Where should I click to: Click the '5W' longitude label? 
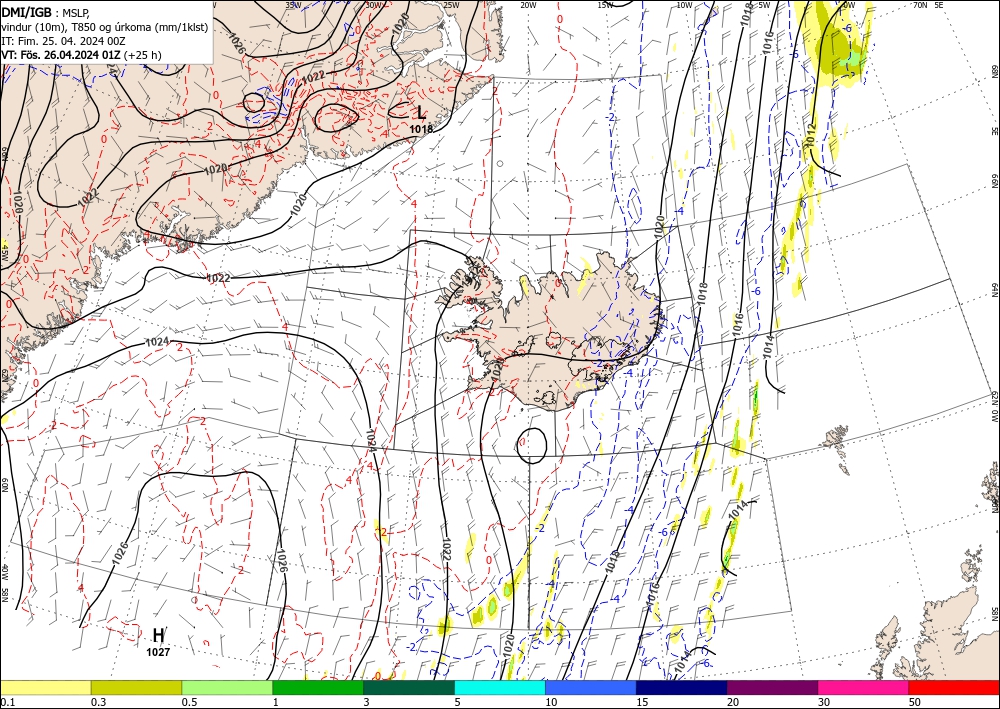tap(764, 5)
